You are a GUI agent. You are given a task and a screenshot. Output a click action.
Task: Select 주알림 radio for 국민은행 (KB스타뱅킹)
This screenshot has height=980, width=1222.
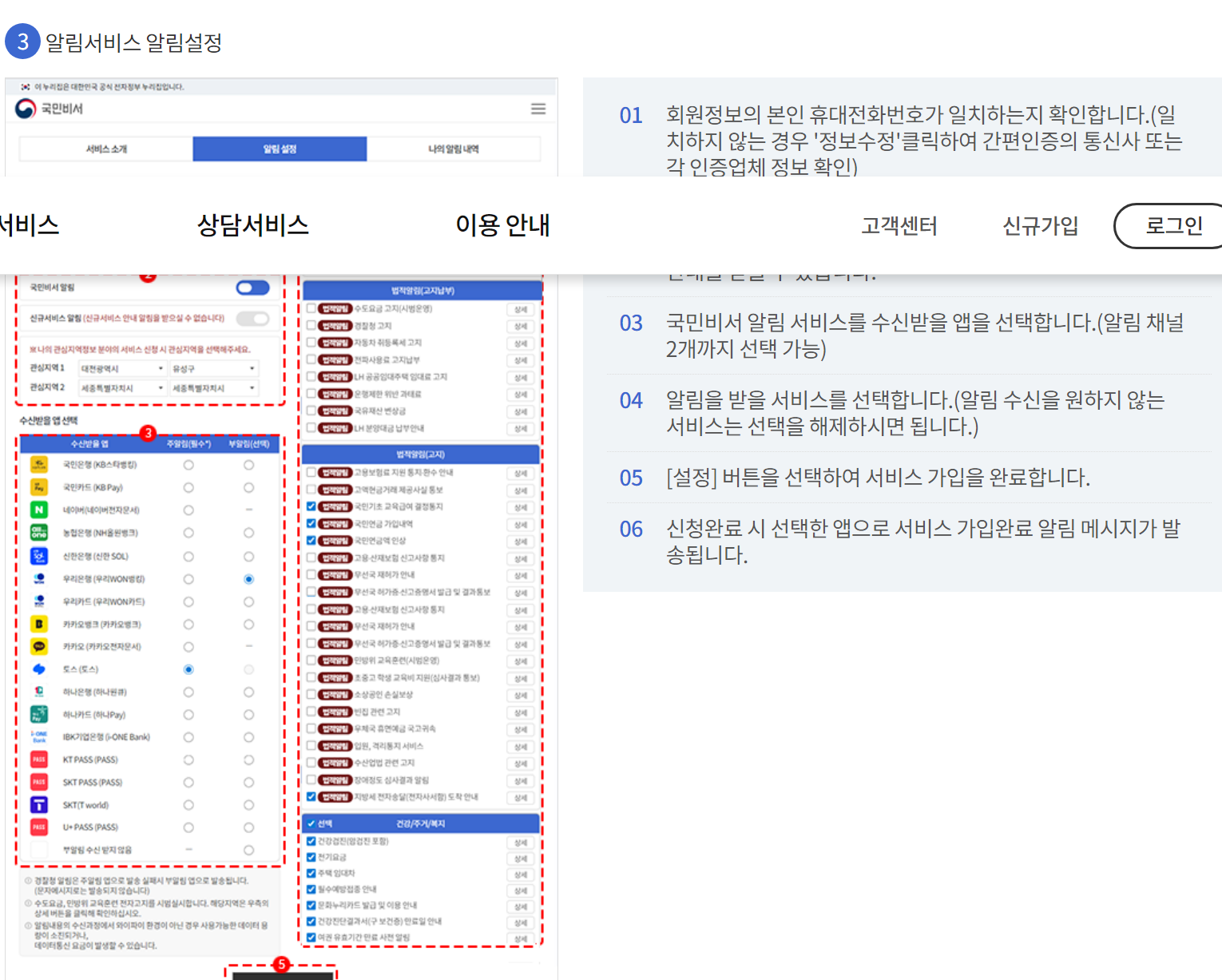[x=188, y=465]
